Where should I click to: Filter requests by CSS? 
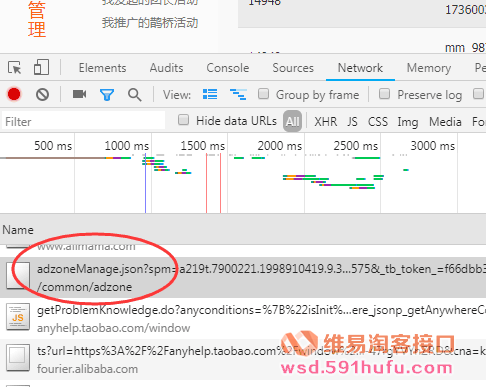pos(378,122)
